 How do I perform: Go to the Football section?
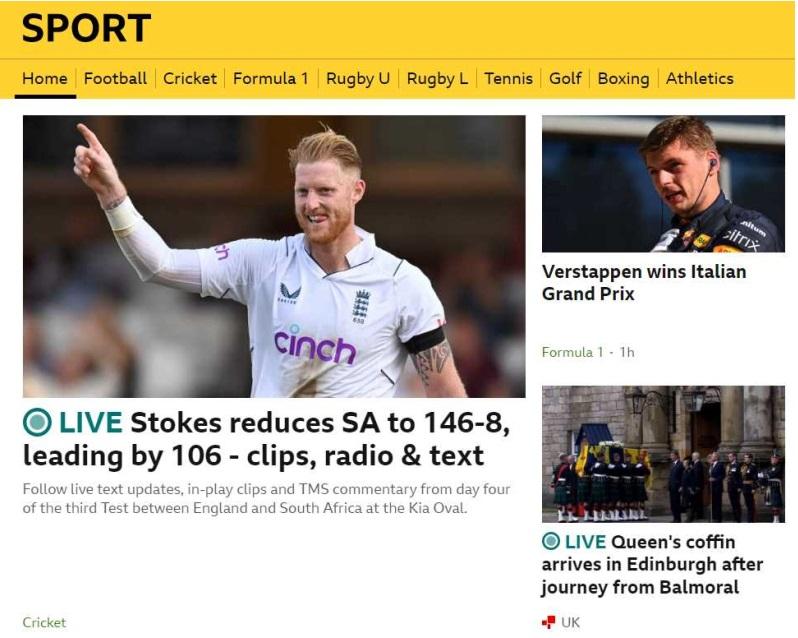click(x=115, y=78)
